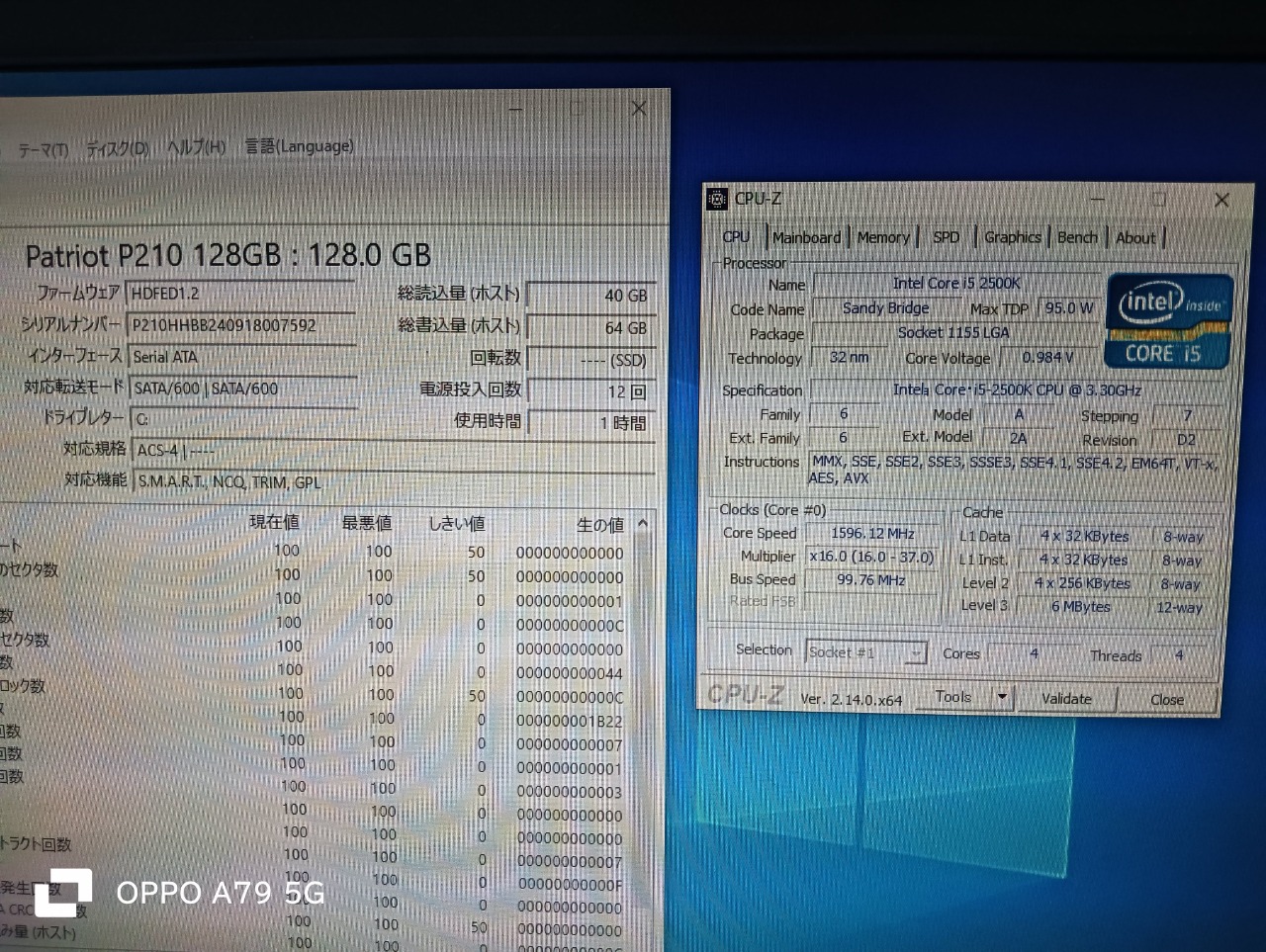Screen dimensions: 1266x952
Task: Click the Tools button in CPU-Z
Action: pos(953,697)
